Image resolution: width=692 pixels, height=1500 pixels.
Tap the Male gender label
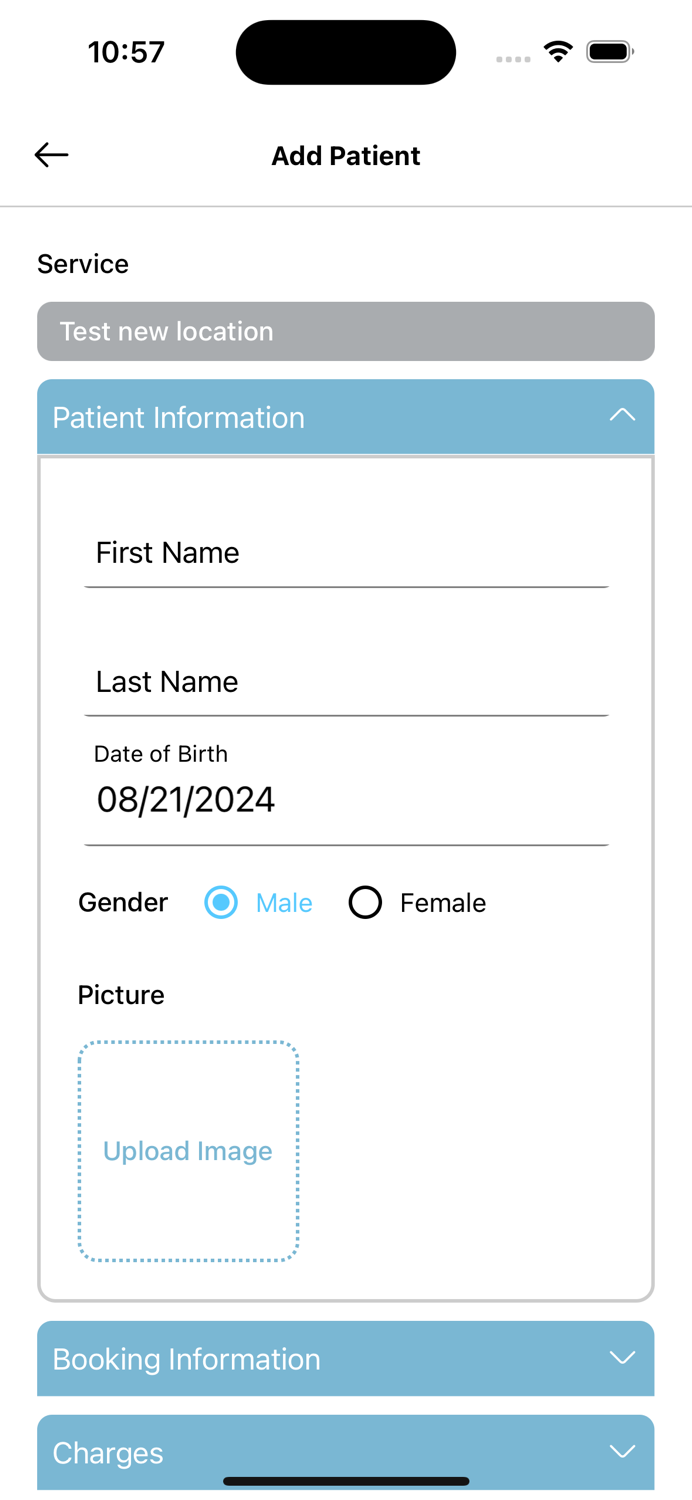[284, 903]
